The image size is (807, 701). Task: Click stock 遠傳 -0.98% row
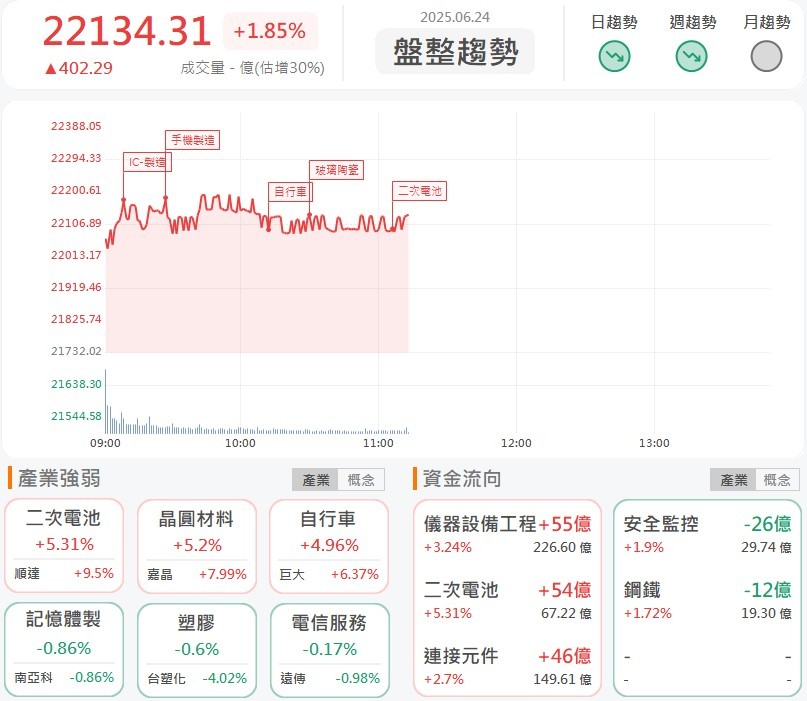point(329,678)
